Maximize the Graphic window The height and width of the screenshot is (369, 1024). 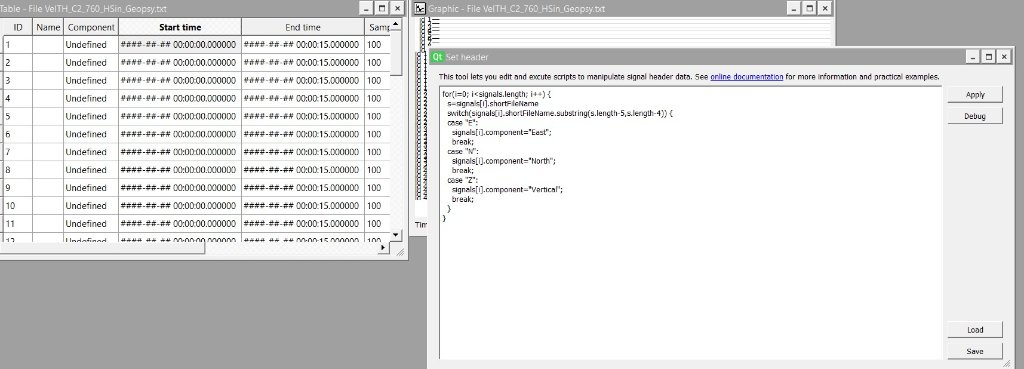810,8
